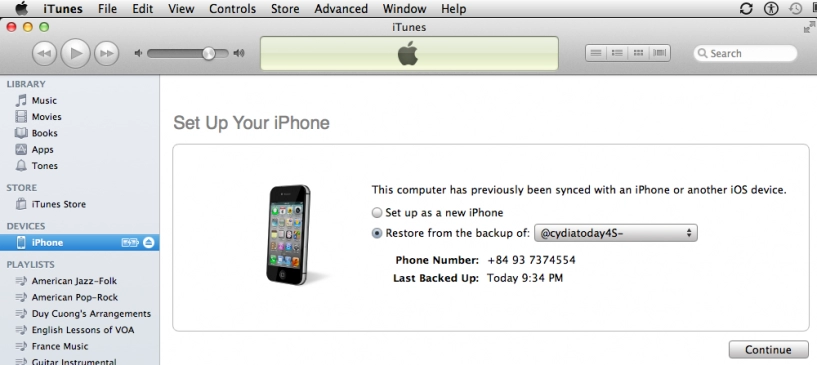Click the Apps icon
Image resolution: width=817 pixels, height=365 pixels.
click(21, 149)
